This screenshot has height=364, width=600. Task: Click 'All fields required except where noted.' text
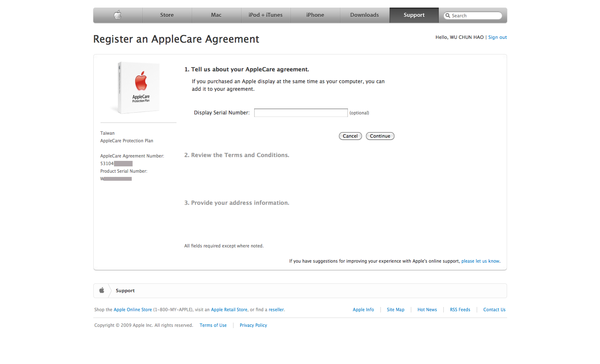[224, 246]
